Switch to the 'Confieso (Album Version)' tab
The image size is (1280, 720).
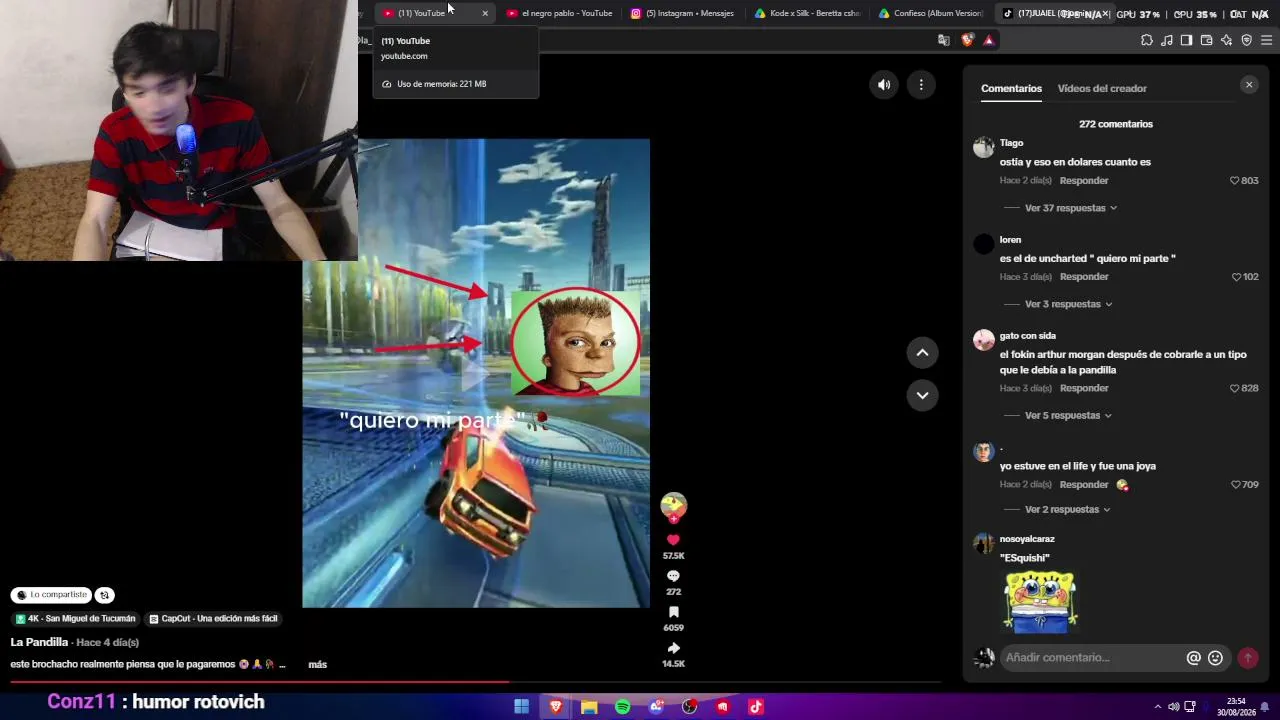[931, 13]
